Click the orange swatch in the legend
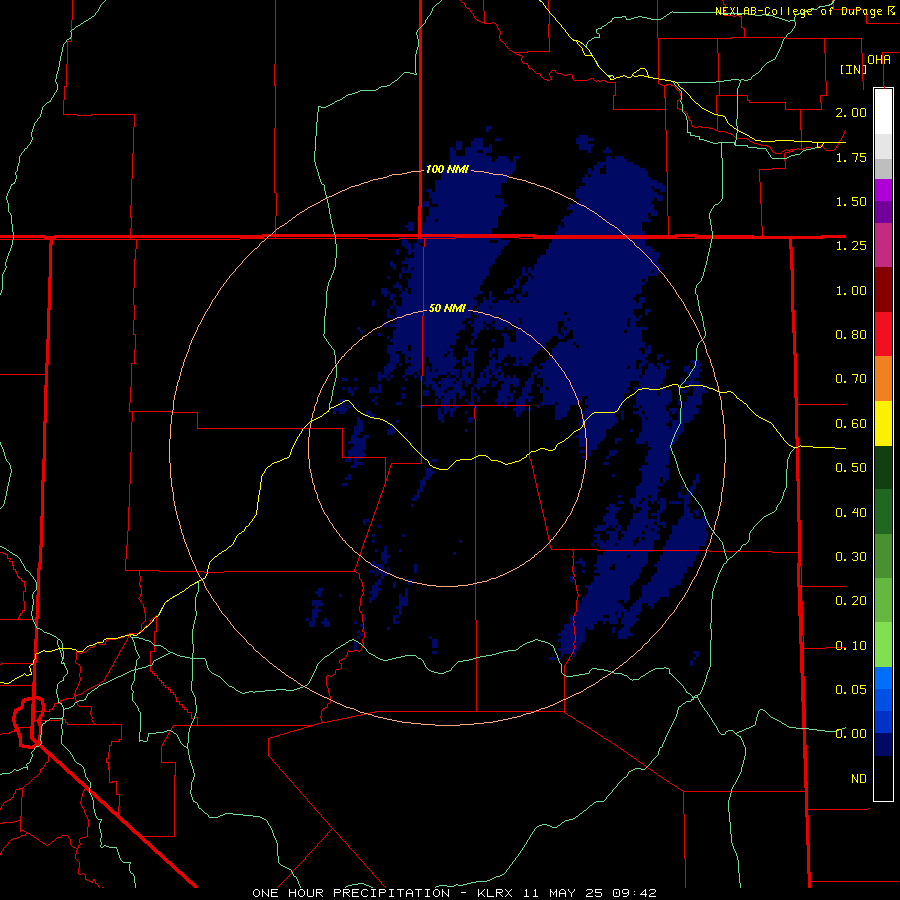Viewport: 900px width, 900px height. pos(883,379)
